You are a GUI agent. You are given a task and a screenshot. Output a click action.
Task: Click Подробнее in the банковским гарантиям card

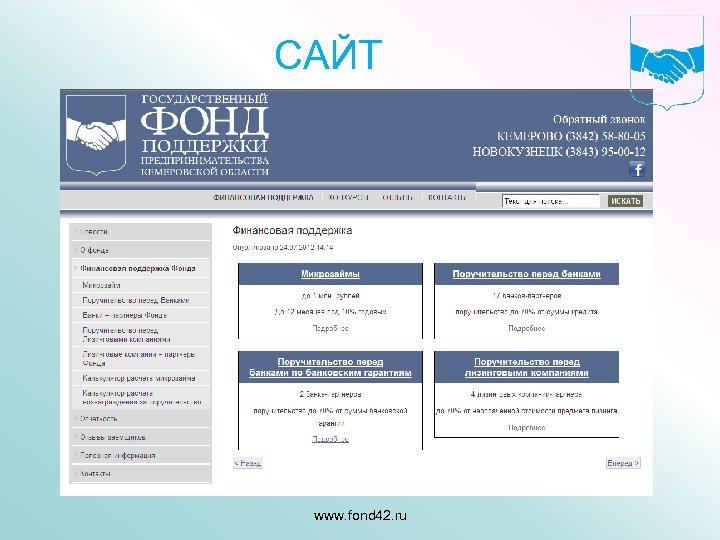tap(330, 439)
